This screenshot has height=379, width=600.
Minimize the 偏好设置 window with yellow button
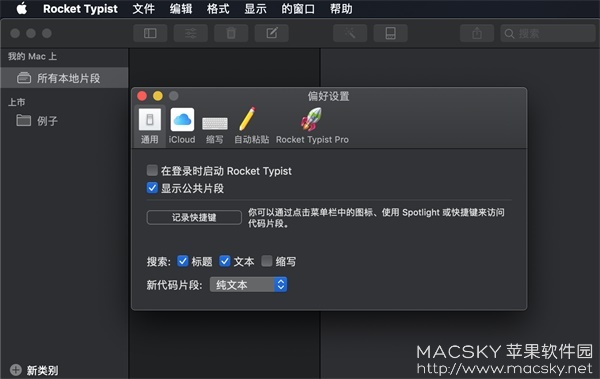(158, 96)
